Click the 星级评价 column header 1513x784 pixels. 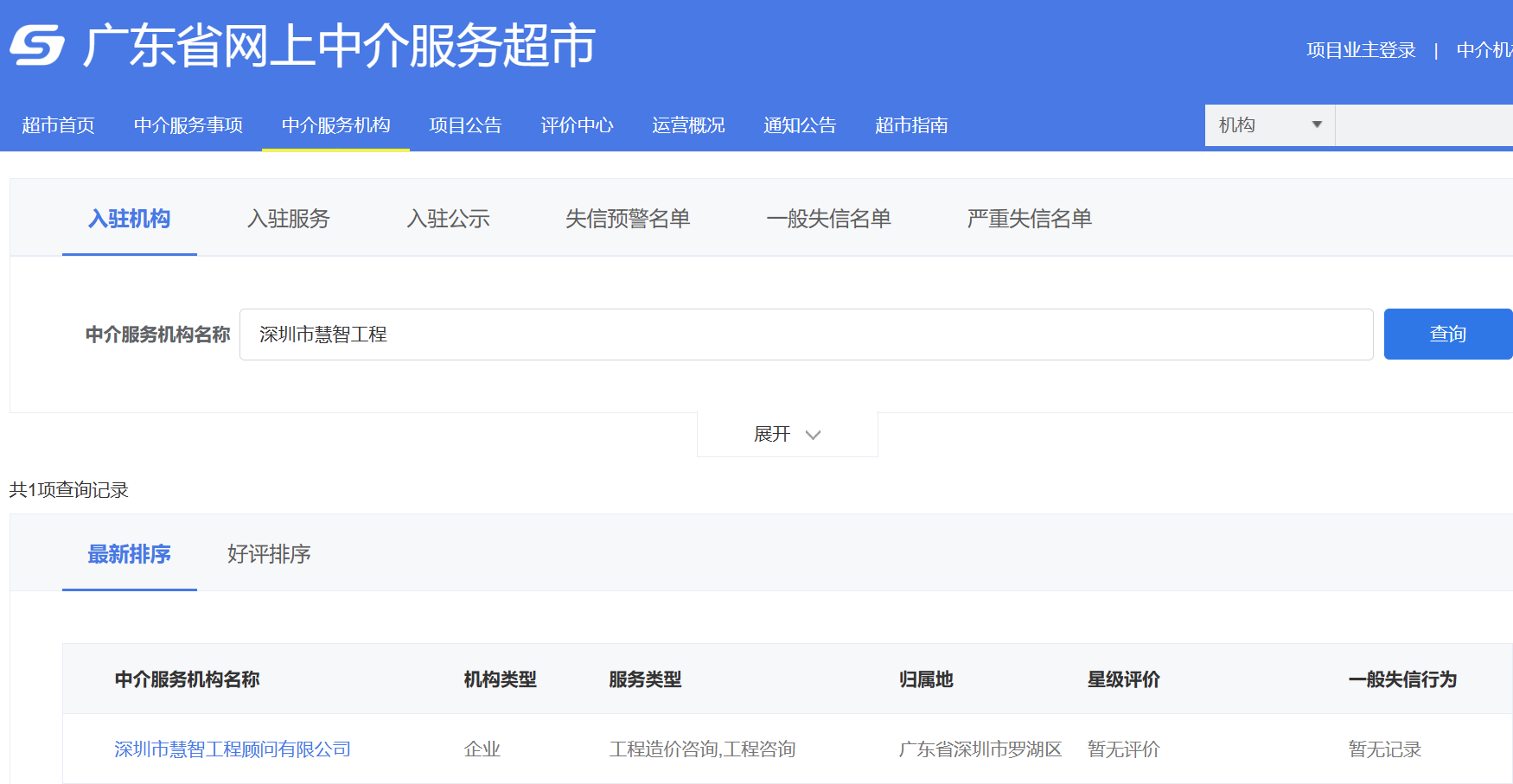1124,679
